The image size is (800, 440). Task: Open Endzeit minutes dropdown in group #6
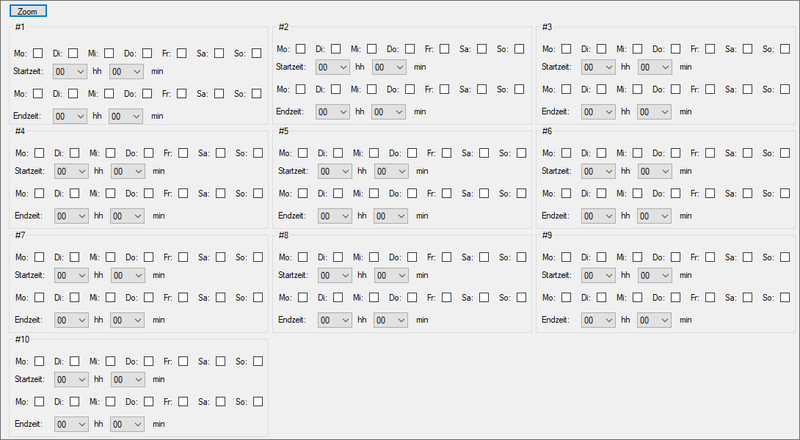(x=655, y=215)
